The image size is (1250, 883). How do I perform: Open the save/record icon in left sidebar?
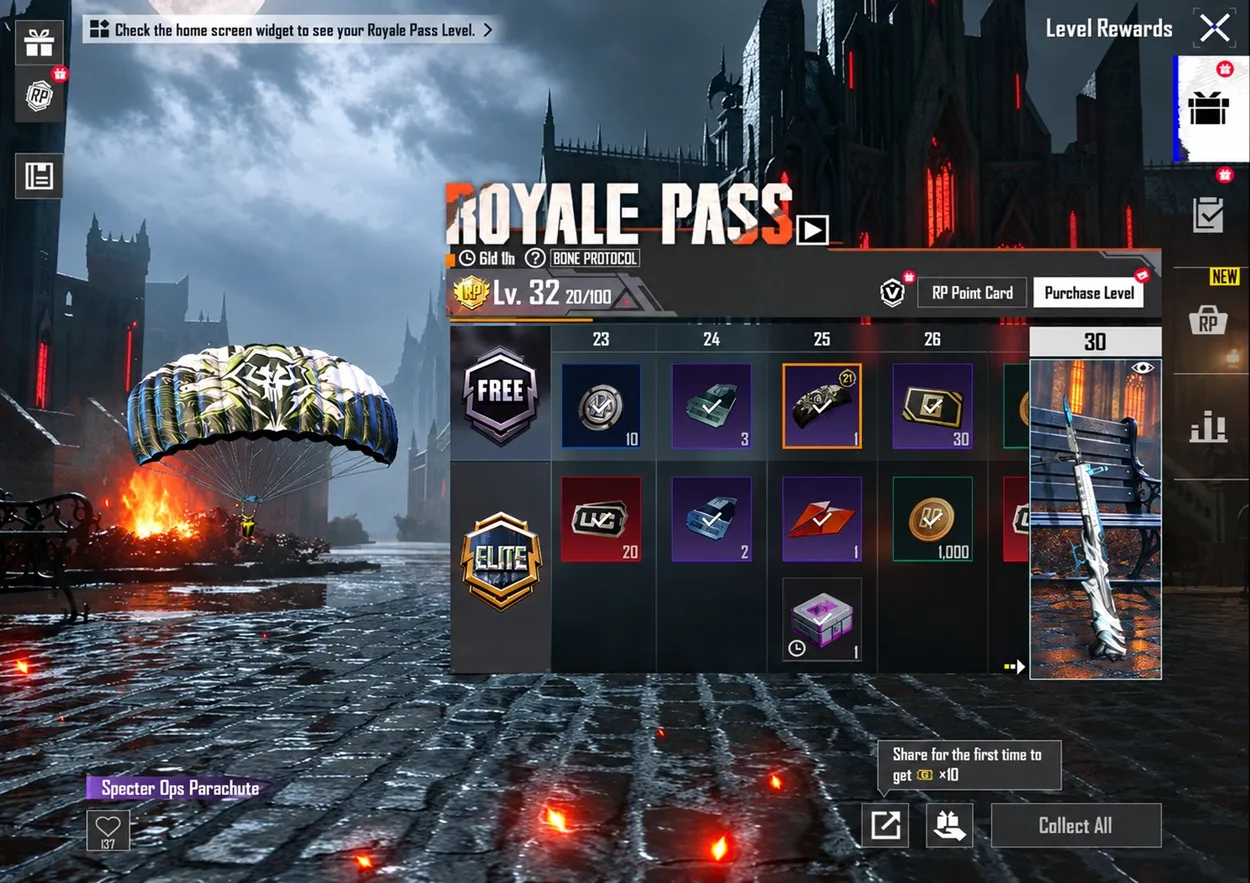click(x=39, y=176)
